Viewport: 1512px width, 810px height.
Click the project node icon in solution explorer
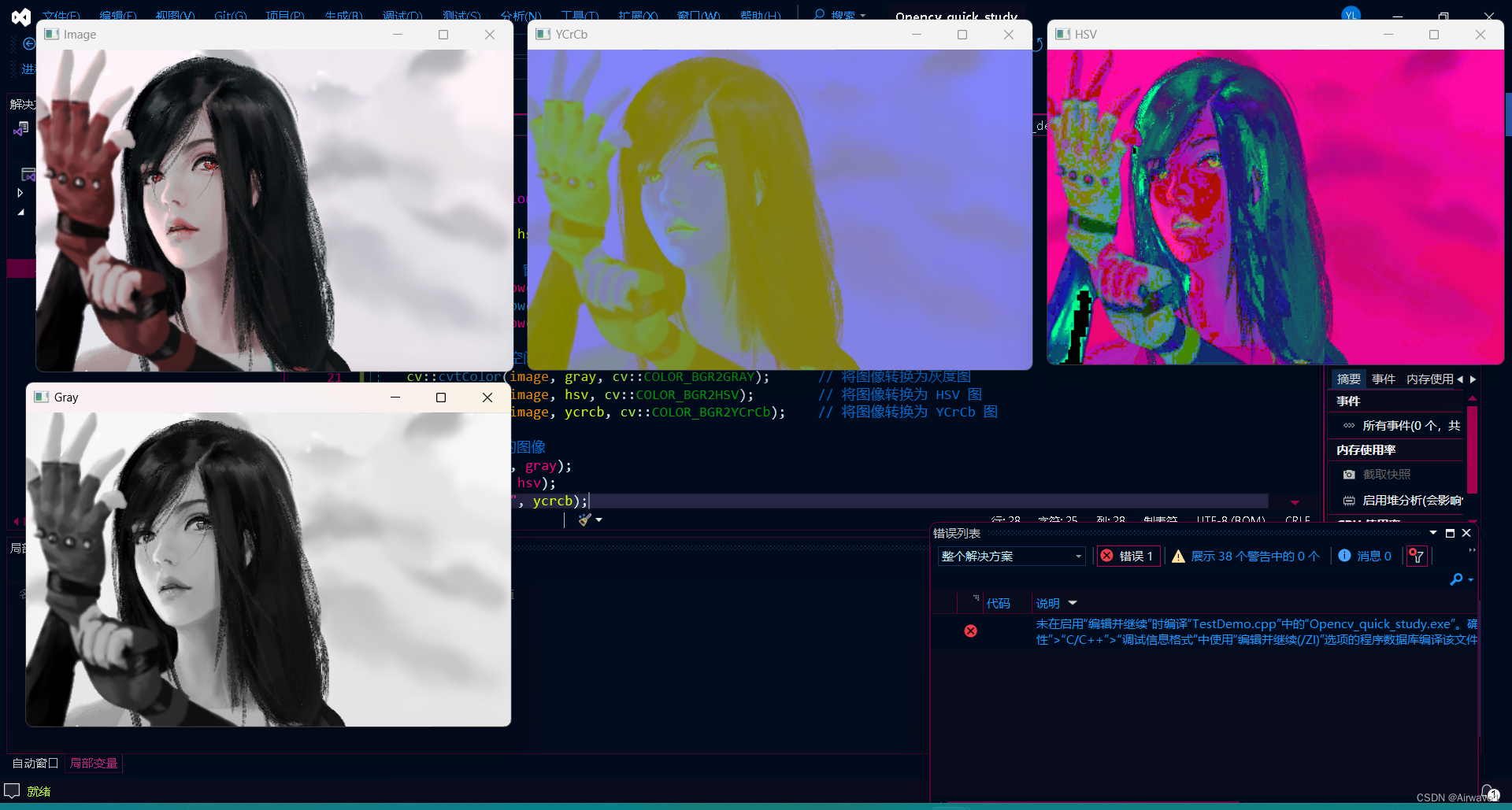pos(28,174)
